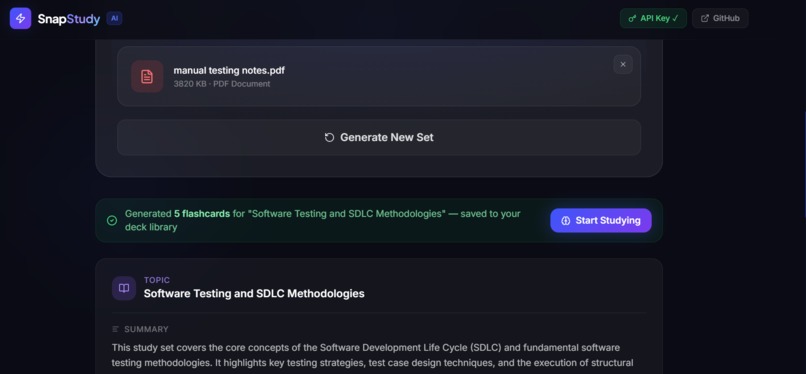Select the Software Testing and SDLC Methodologies heading
This screenshot has height=374, width=806.
coord(254,294)
